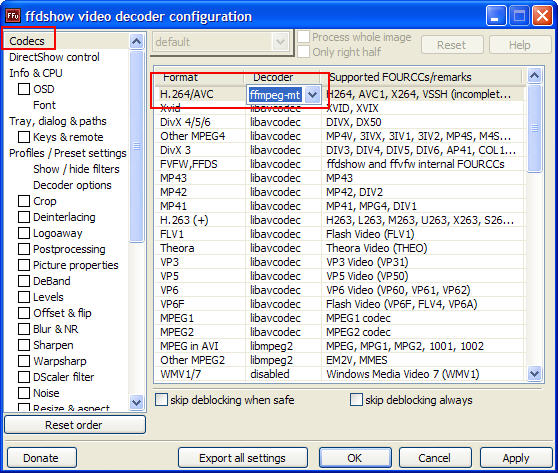The width and height of the screenshot is (558, 473).
Task: Select the VP3 format row
Action: (340, 262)
